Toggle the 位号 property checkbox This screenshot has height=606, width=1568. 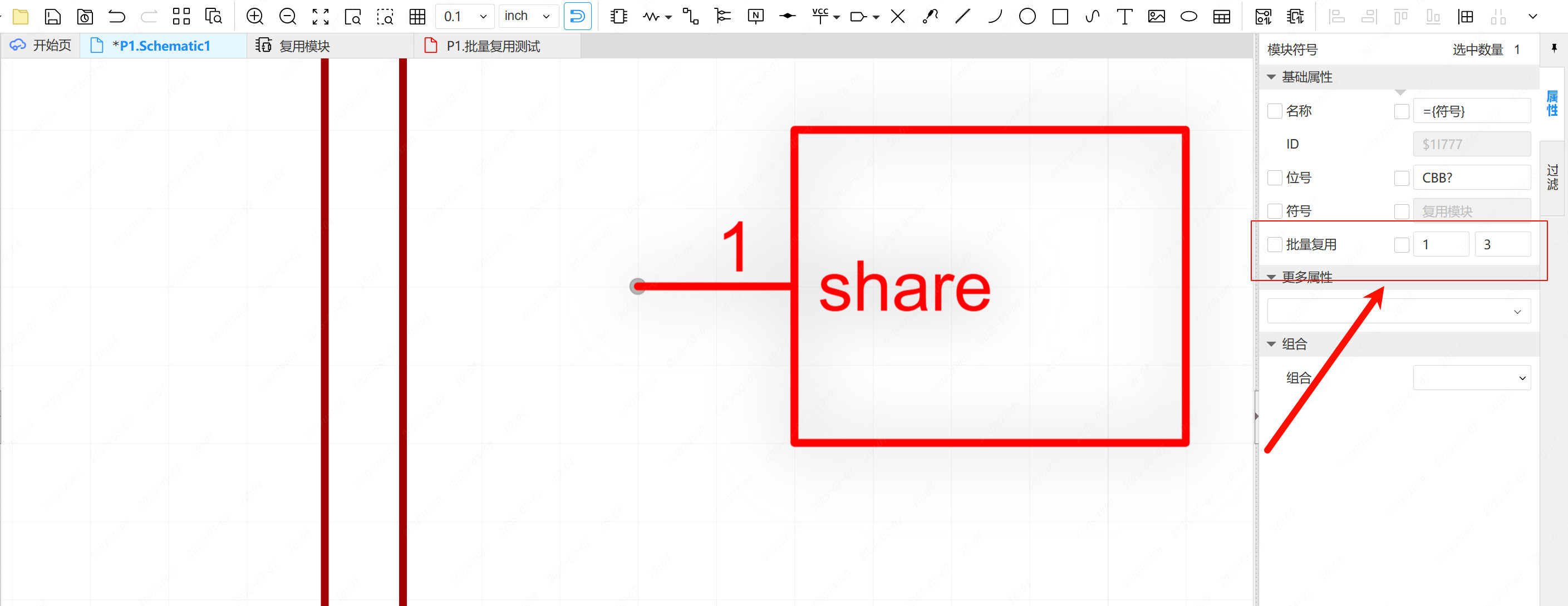pyautogui.click(x=1272, y=177)
